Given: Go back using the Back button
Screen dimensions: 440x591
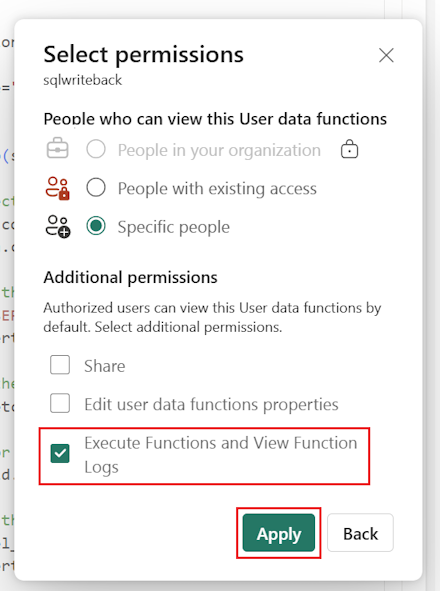Looking at the screenshot, I should (x=360, y=533).
